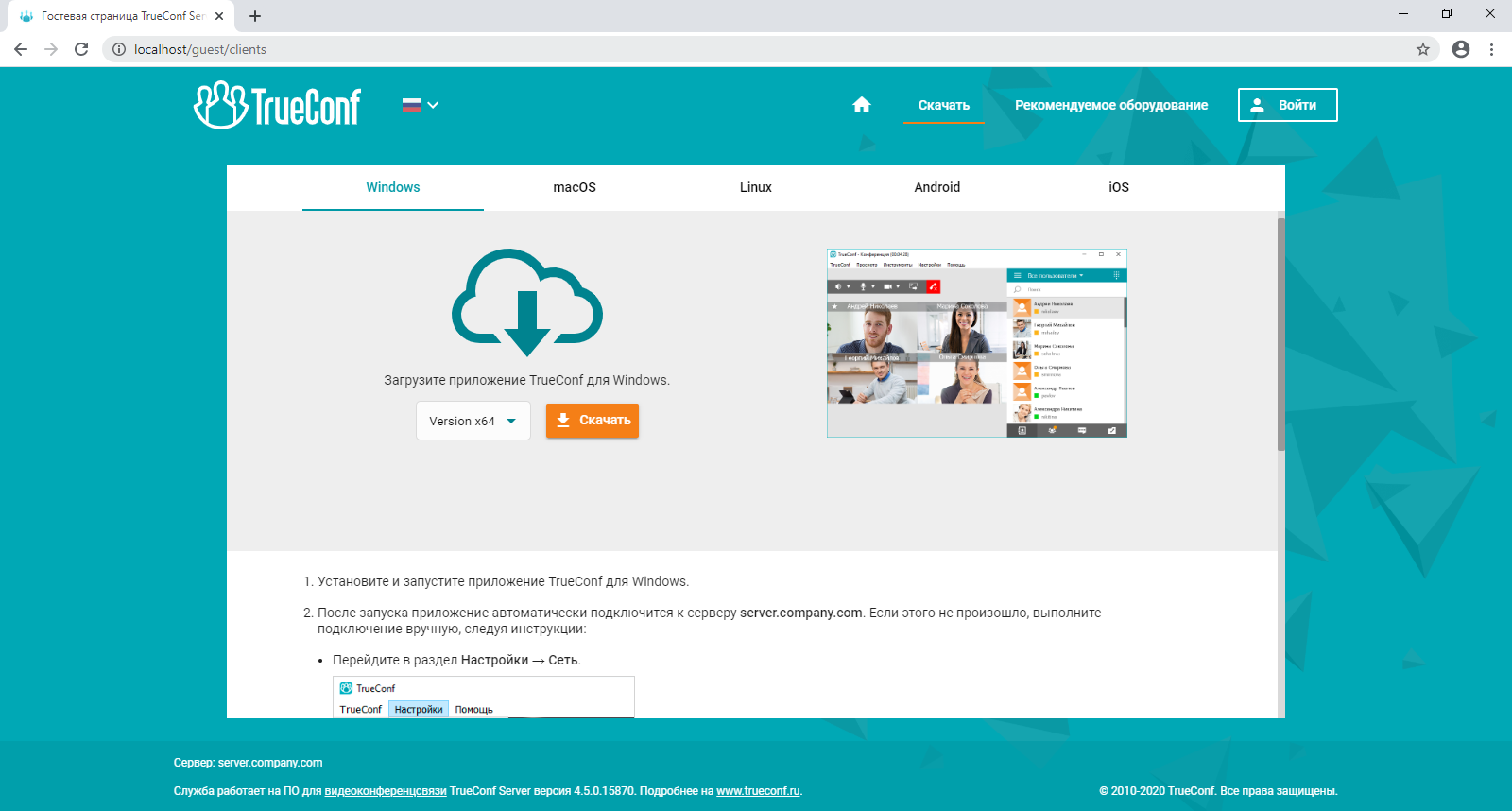This screenshot has height=811, width=1512.
Task: Open the Chrome profile icon
Action: (1461, 49)
